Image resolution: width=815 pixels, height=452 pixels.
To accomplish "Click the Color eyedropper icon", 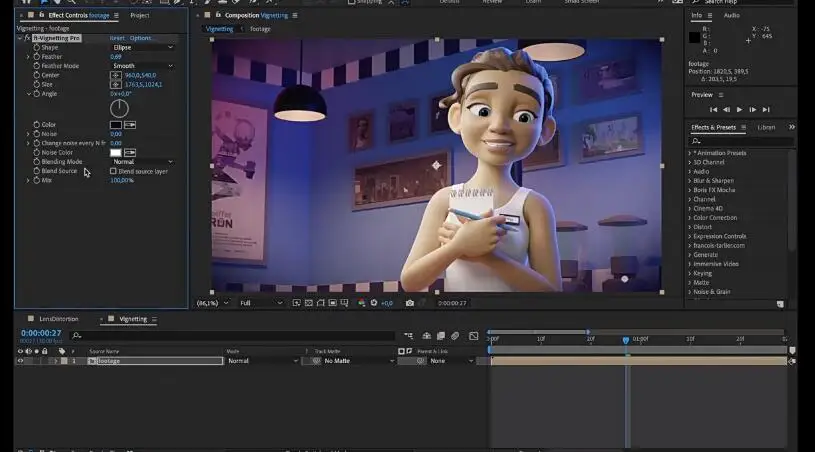I will [x=130, y=124].
